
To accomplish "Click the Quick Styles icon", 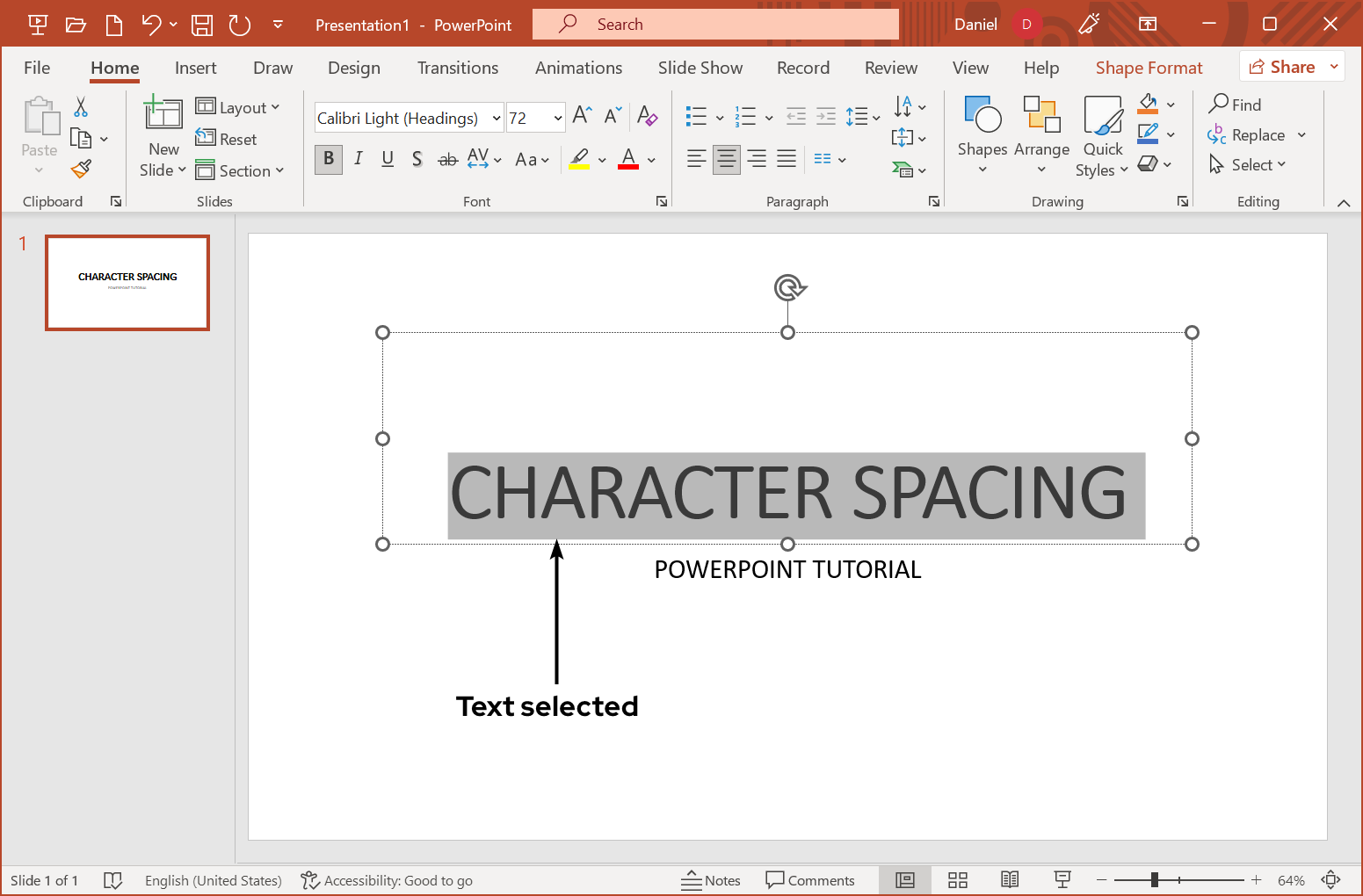I will 1102,134.
